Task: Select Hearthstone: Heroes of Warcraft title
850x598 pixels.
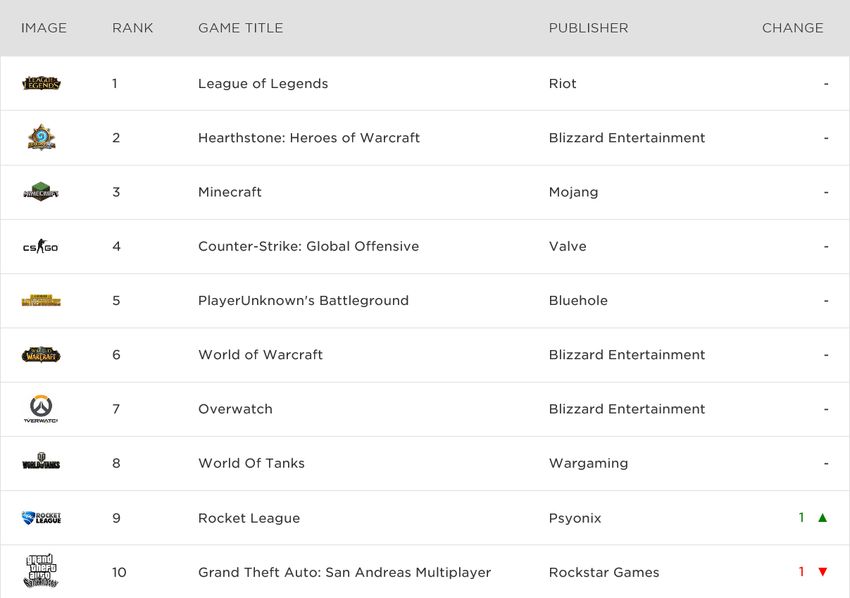Action: [x=309, y=138]
